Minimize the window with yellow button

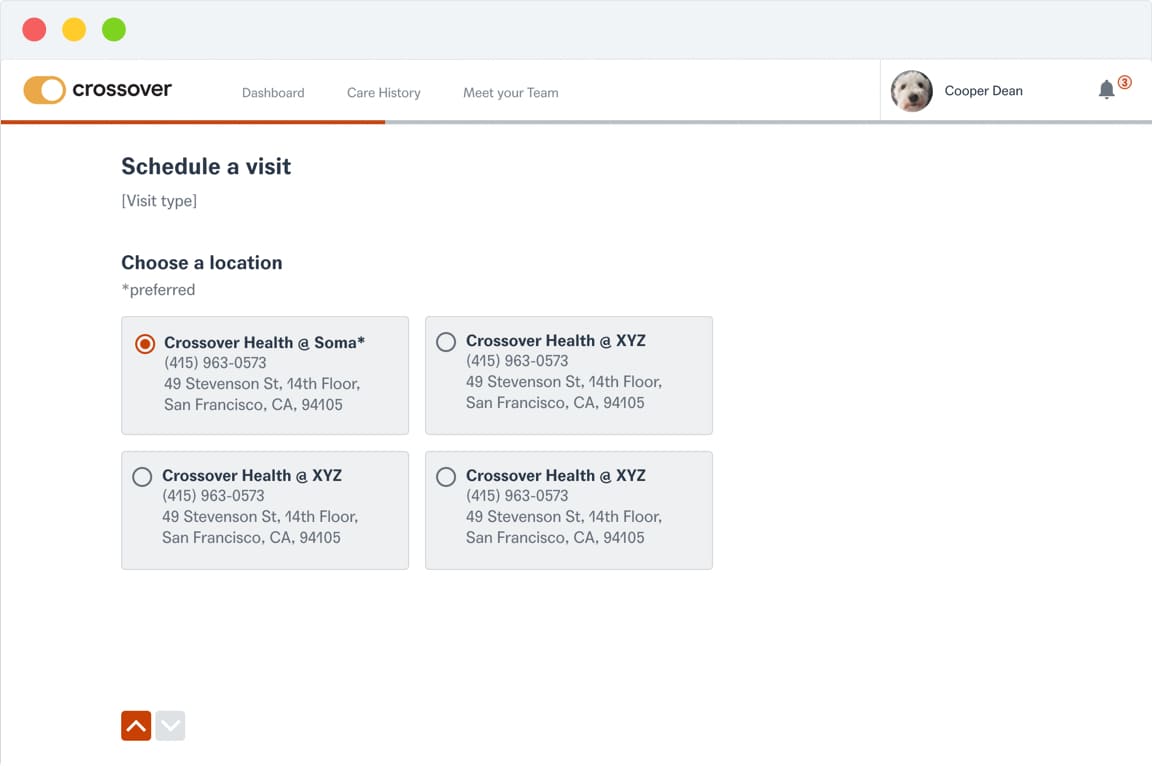pos(73,29)
